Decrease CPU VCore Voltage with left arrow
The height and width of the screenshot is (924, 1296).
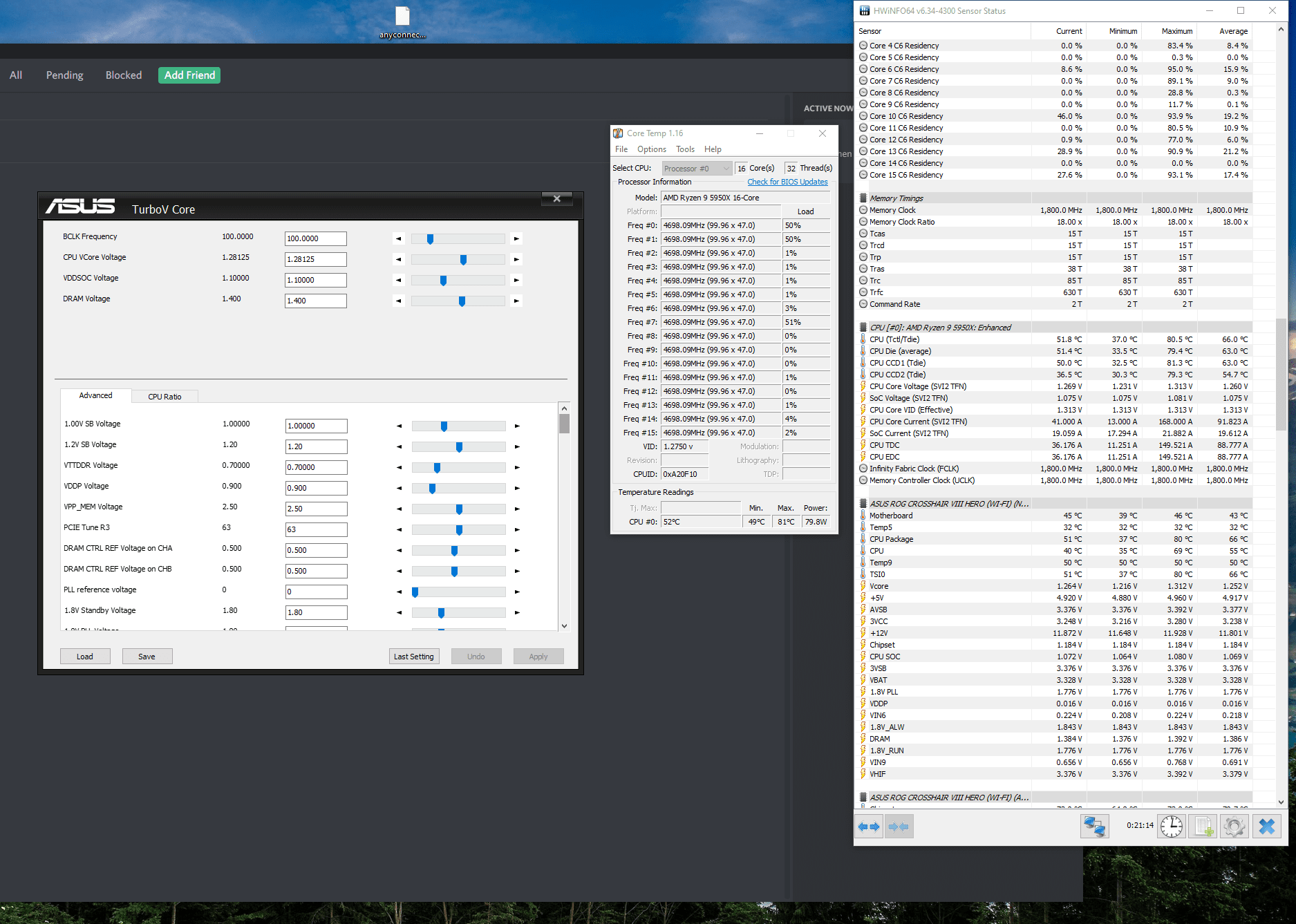pos(398,260)
